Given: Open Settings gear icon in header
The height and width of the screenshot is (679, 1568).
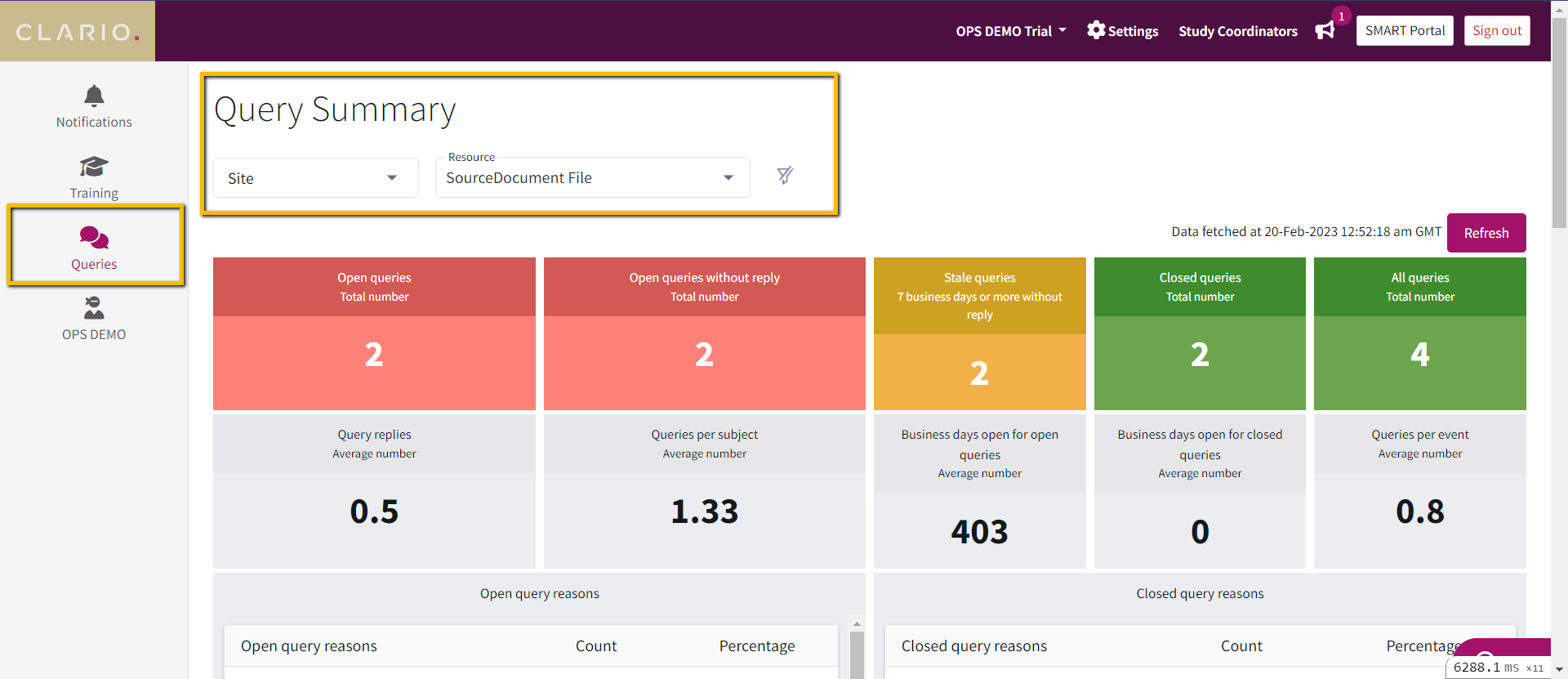Looking at the screenshot, I should [1096, 30].
